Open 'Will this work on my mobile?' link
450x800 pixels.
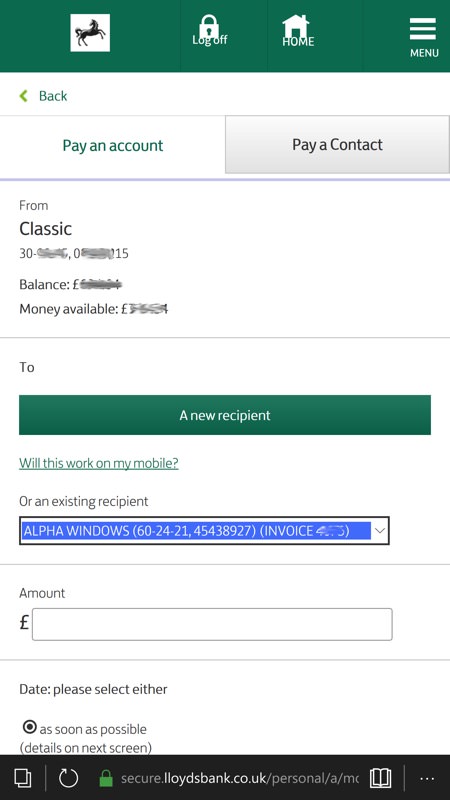(x=99, y=463)
